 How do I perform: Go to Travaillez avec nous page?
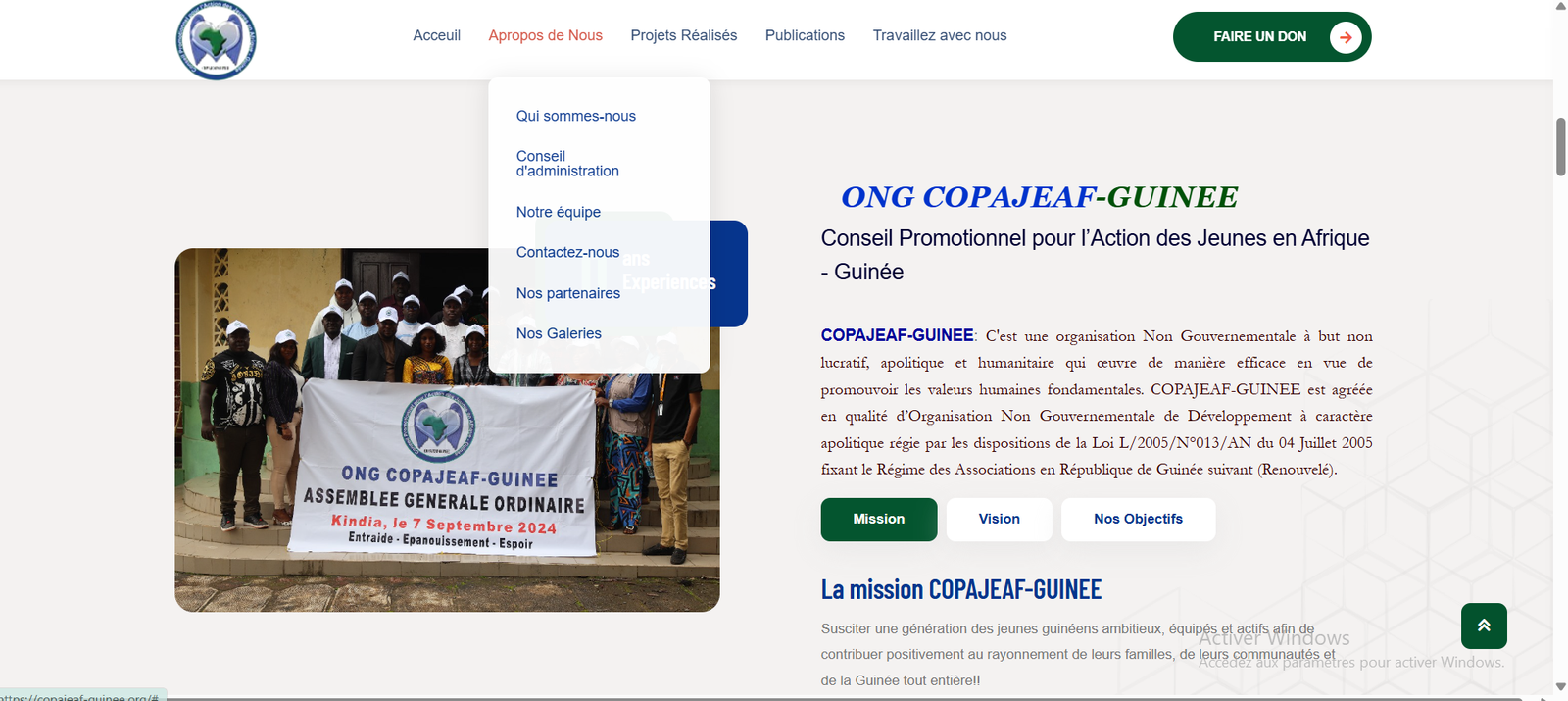tap(939, 35)
